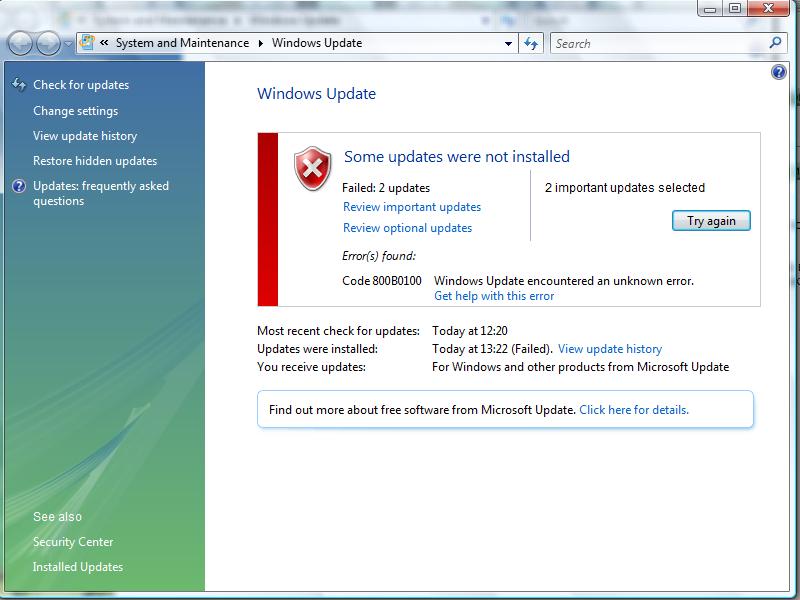Image resolution: width=800 pixels, height=600 pixels.
Task: Minimize the Windows Update window
Action: 710,9
